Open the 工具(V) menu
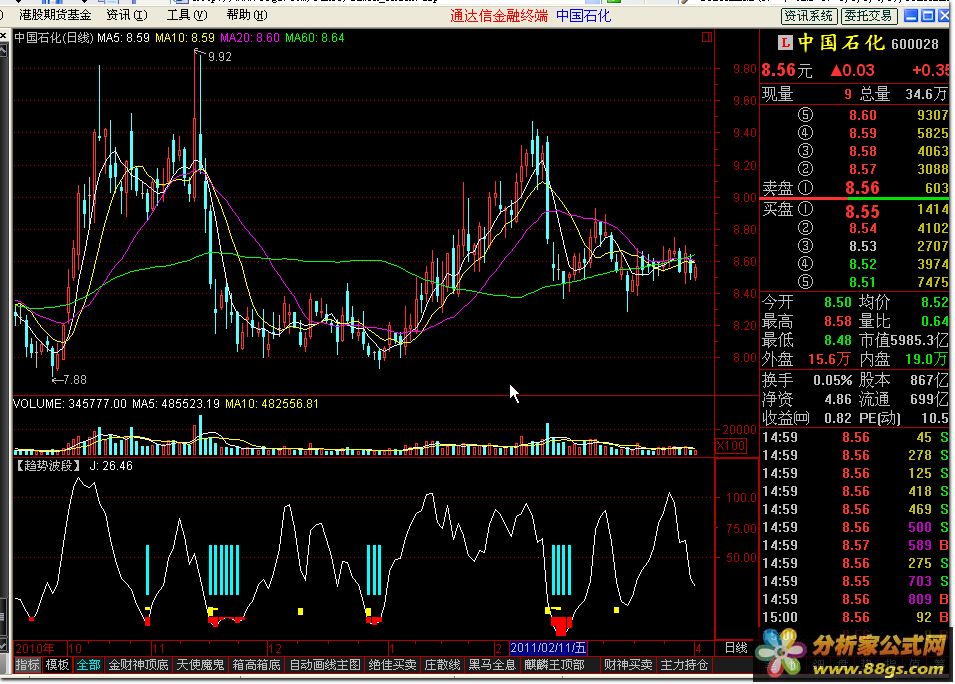 coord(187,15)
